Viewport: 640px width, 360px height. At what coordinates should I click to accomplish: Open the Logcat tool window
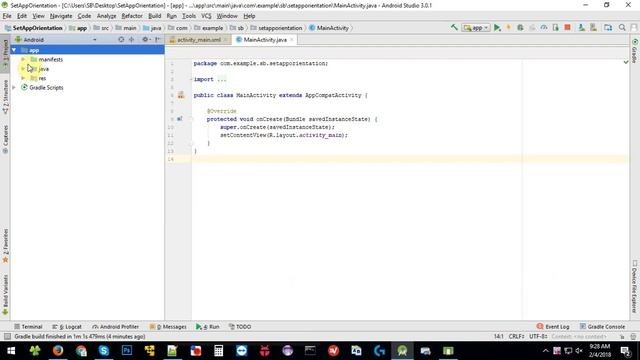pyautogui.click(x=67, y=327)
